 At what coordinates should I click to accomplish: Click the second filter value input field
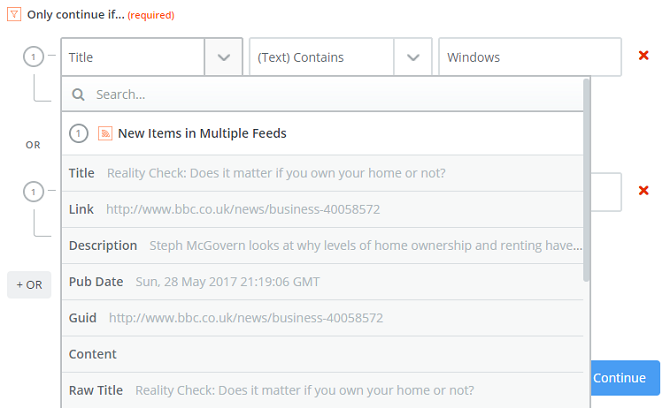tap(606, 192)
